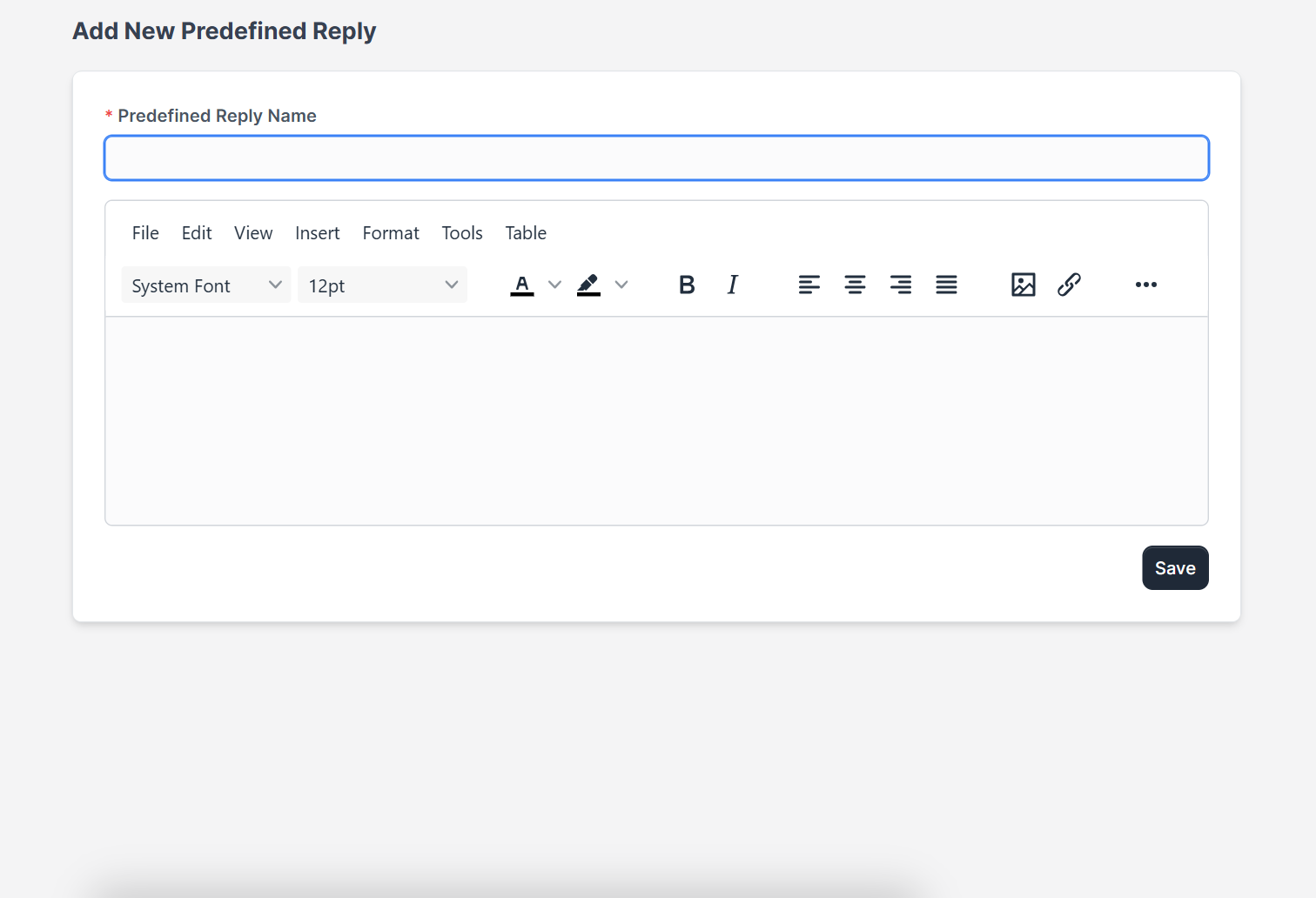Open the System Font family dropdown
The width and height of the screenshot is (1316, 898).
tap(206, 285)
